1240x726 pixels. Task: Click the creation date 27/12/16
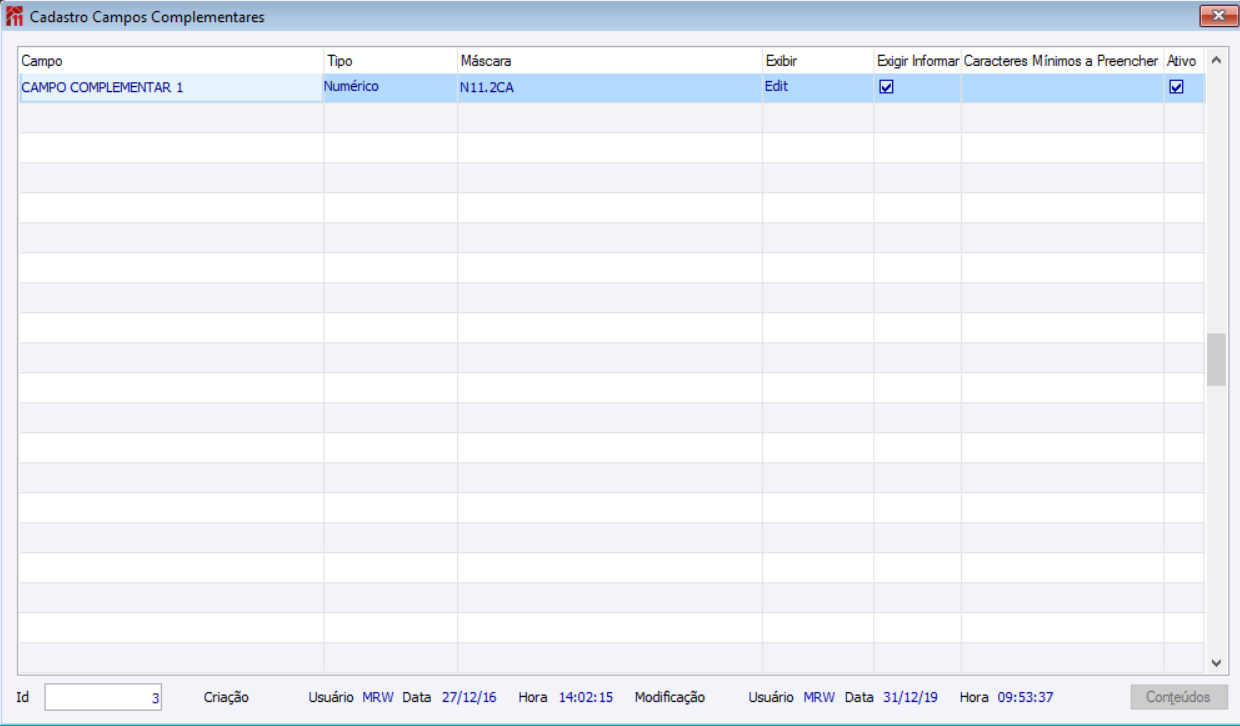469,697
